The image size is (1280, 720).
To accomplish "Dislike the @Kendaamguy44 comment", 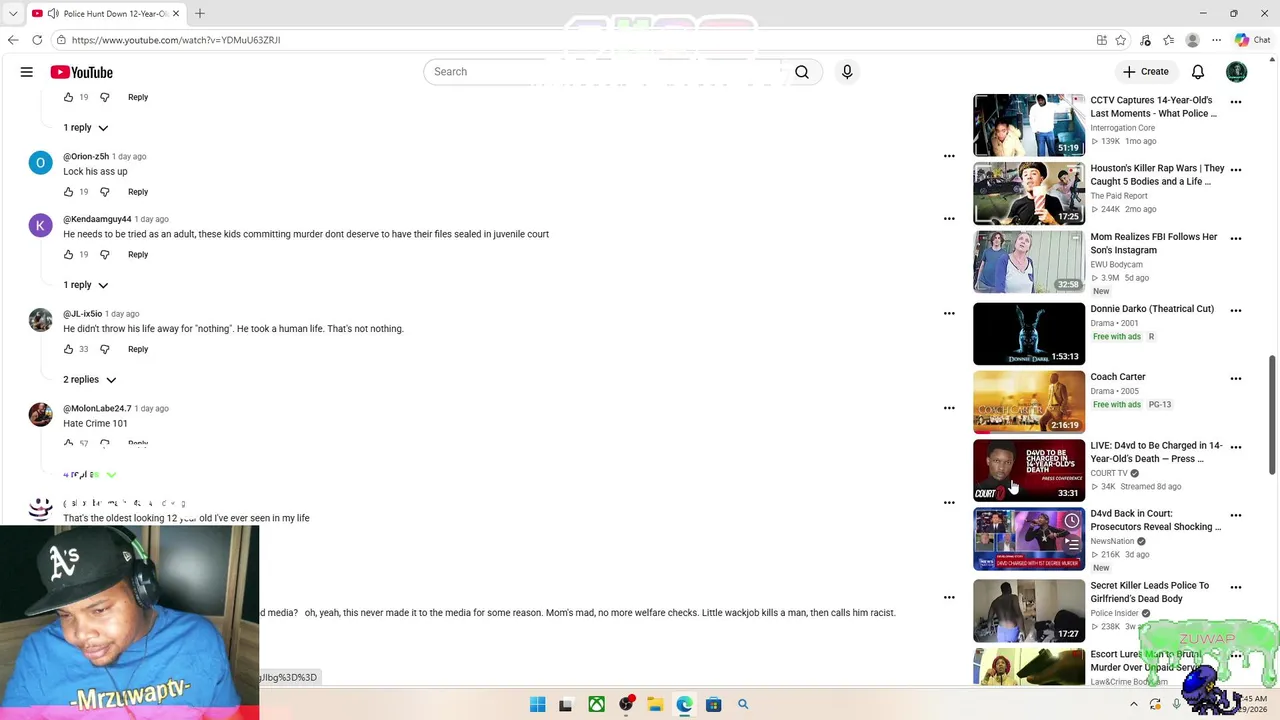I will pyautogui.click(x=104, y=254).
